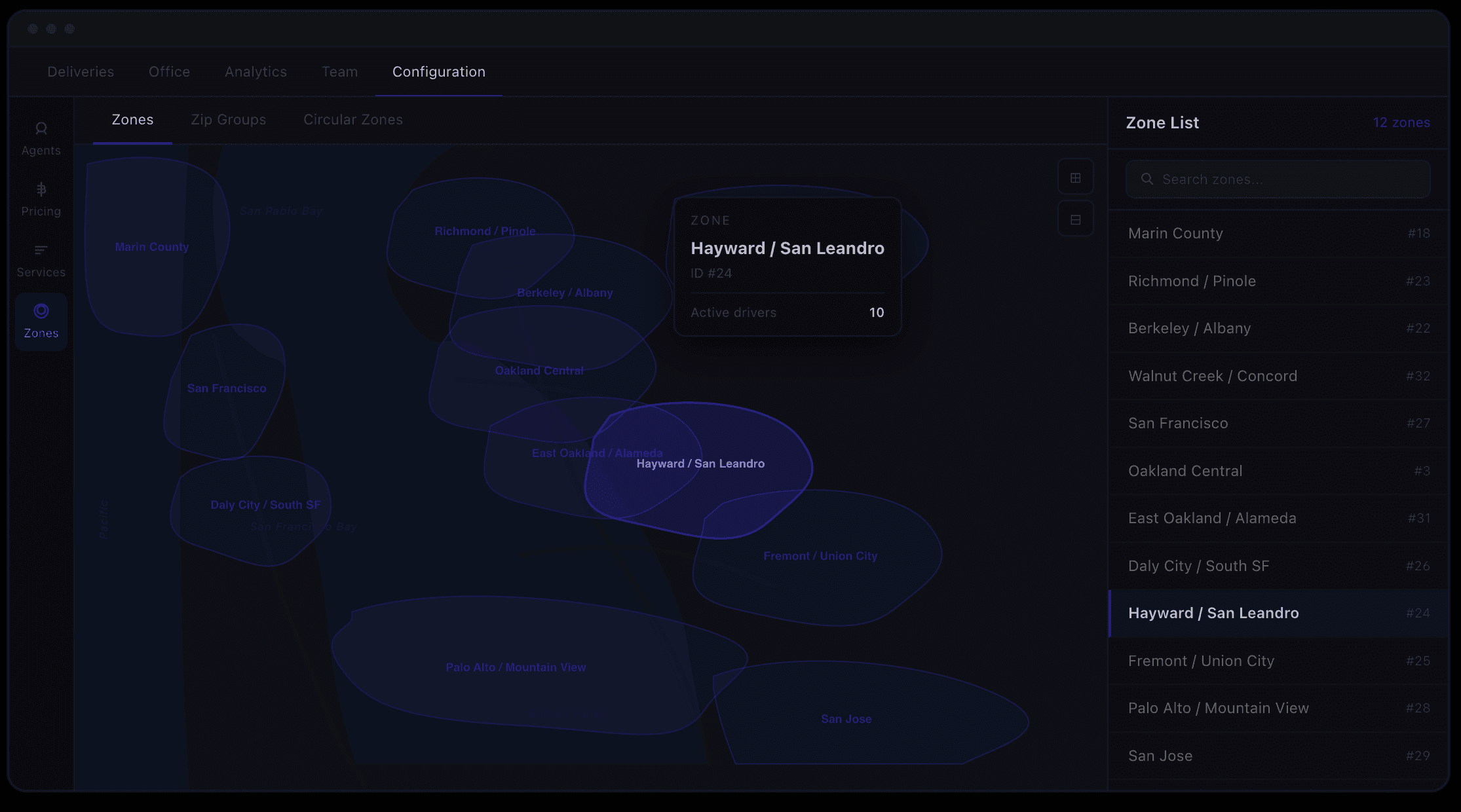1461x812 pixels.
Task: Open the Analytics top menu
Action: tap(256, 72)
